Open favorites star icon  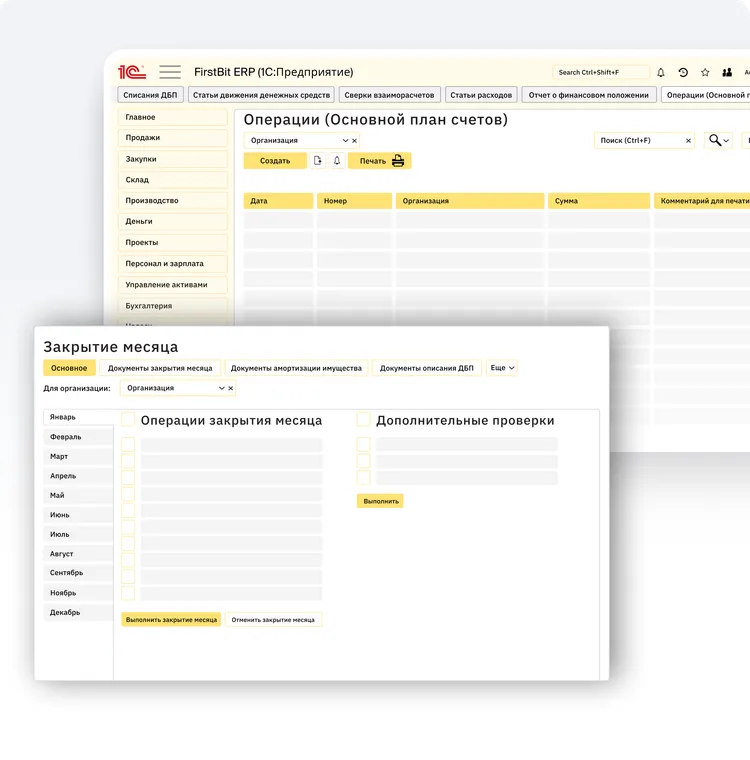705,73
